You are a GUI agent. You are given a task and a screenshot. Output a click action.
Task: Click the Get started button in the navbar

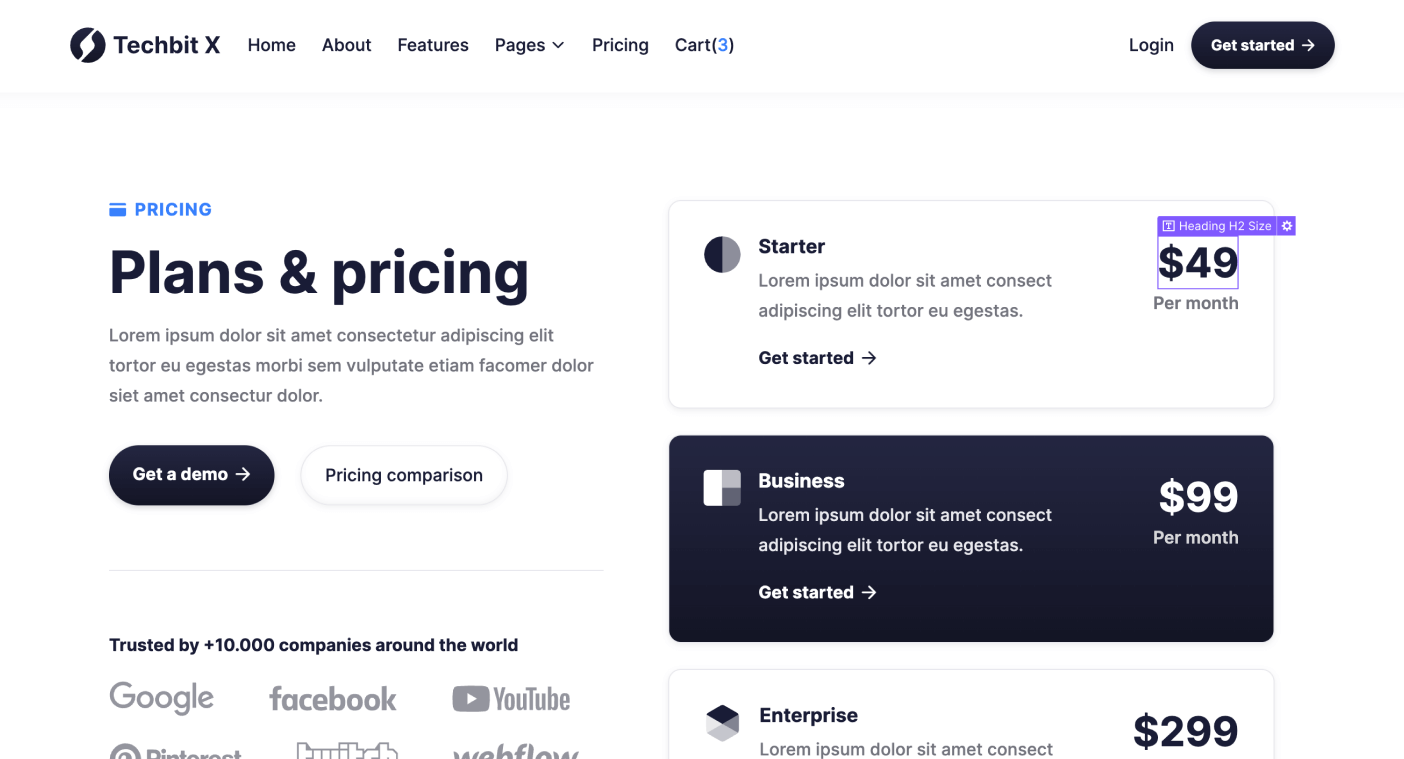coord(1262,45)
